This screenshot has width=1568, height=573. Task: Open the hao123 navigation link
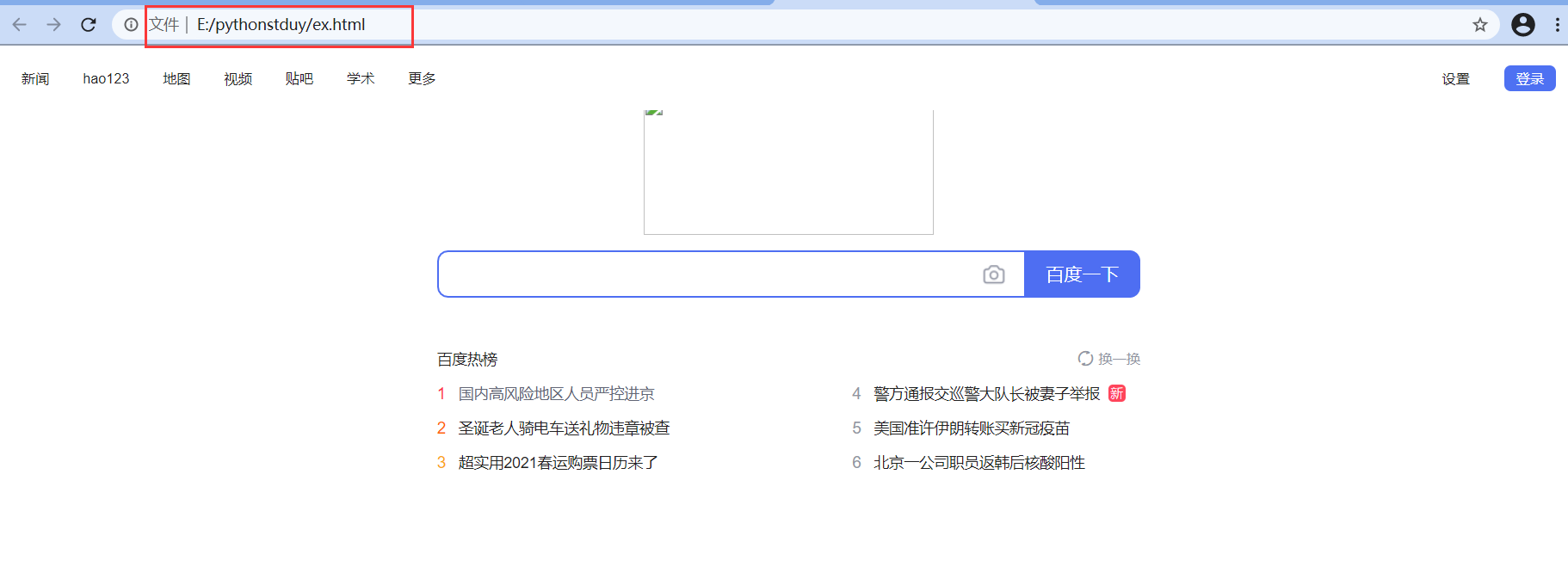(106, 78)
